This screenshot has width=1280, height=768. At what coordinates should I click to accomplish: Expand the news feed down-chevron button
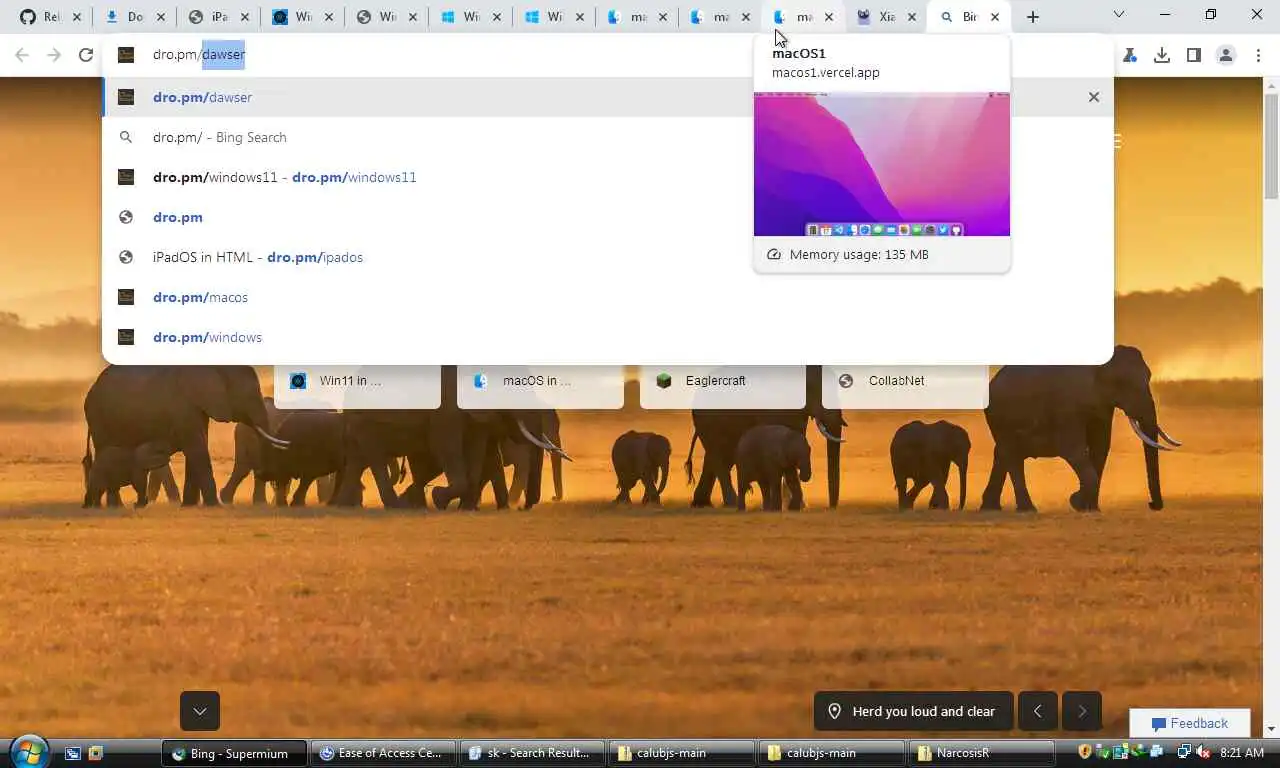point(200,711)
